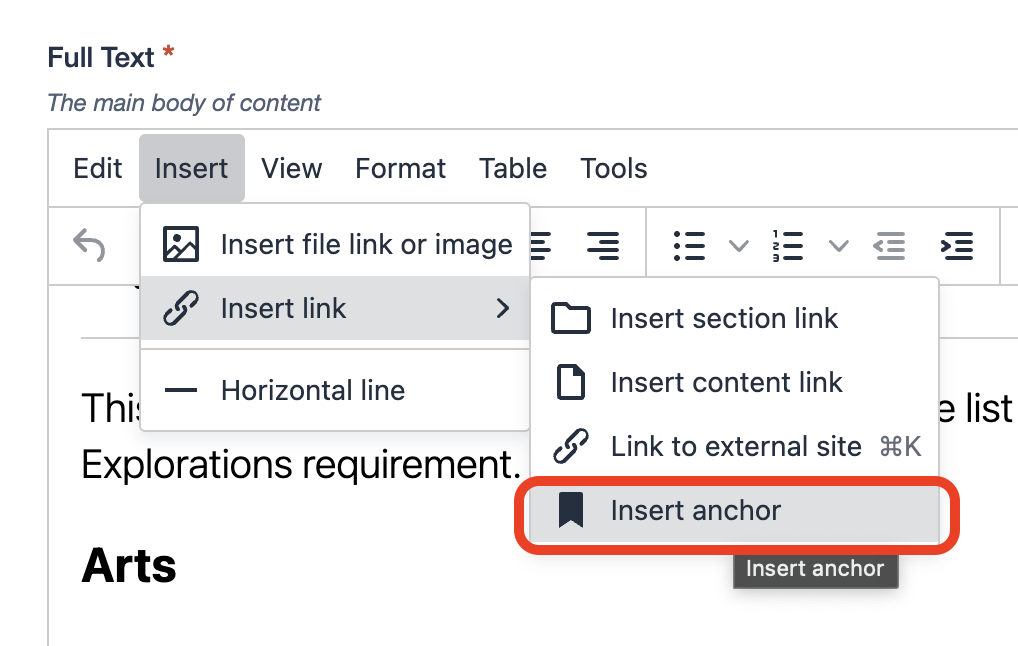Click the 'Explorations requirement.' text

tap(301, 465)
